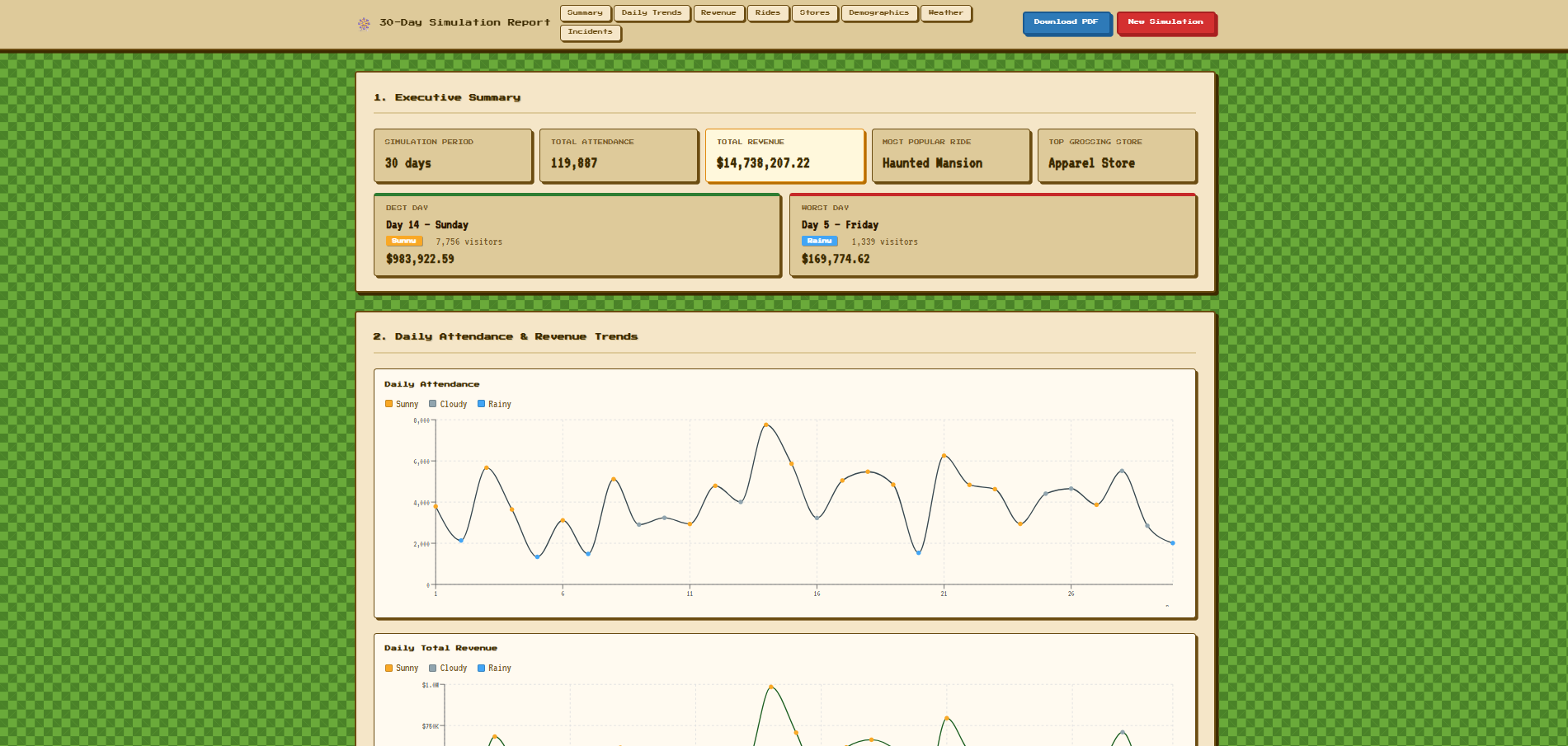Toggle Sunny legend in Daily Attendance chart
This screenshot has height=746, width=1568.
coord(402,404)
